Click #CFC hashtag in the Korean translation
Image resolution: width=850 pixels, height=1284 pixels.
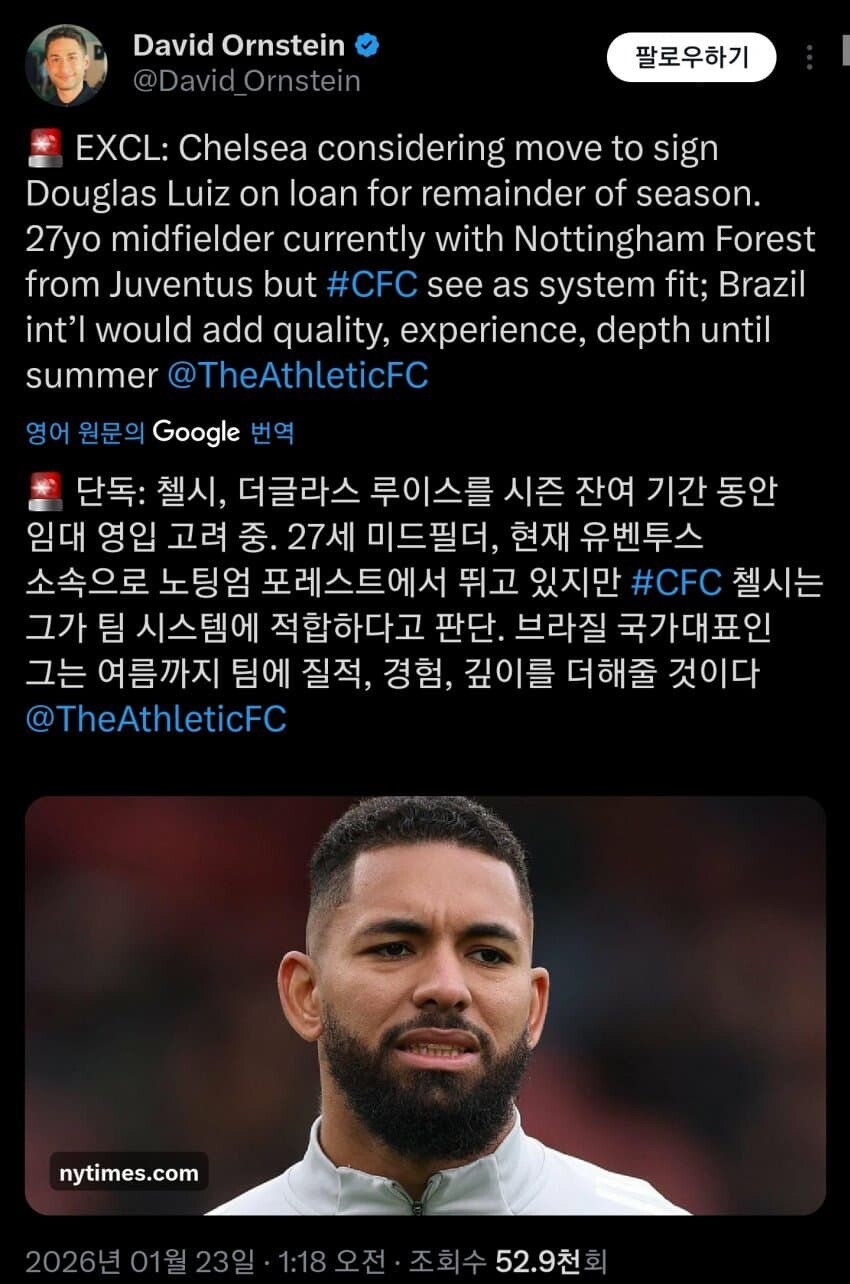pos(677,583)
